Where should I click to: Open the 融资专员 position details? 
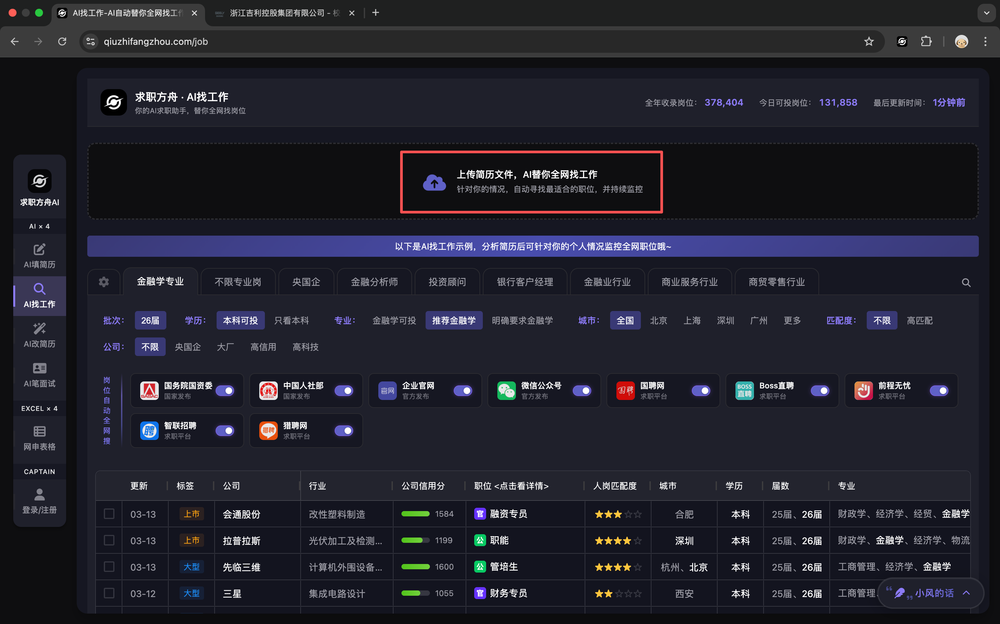(508, 514)
